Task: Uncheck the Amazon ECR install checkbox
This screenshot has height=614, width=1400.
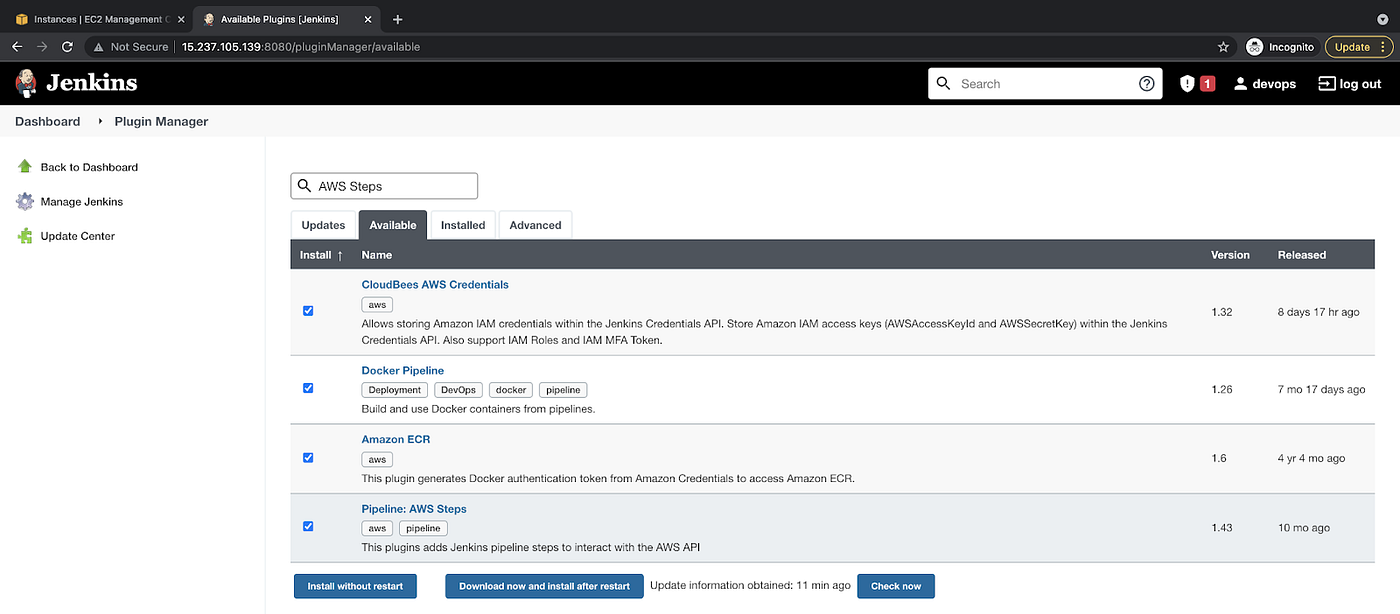Action: (308, 457)
